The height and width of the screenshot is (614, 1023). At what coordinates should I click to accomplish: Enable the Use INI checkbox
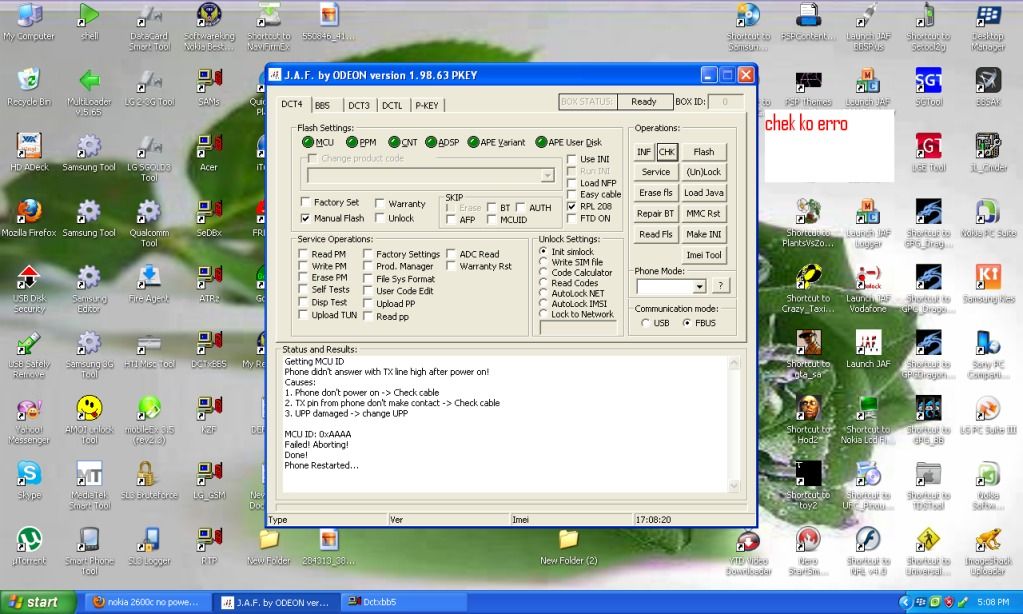coord(572,159)
